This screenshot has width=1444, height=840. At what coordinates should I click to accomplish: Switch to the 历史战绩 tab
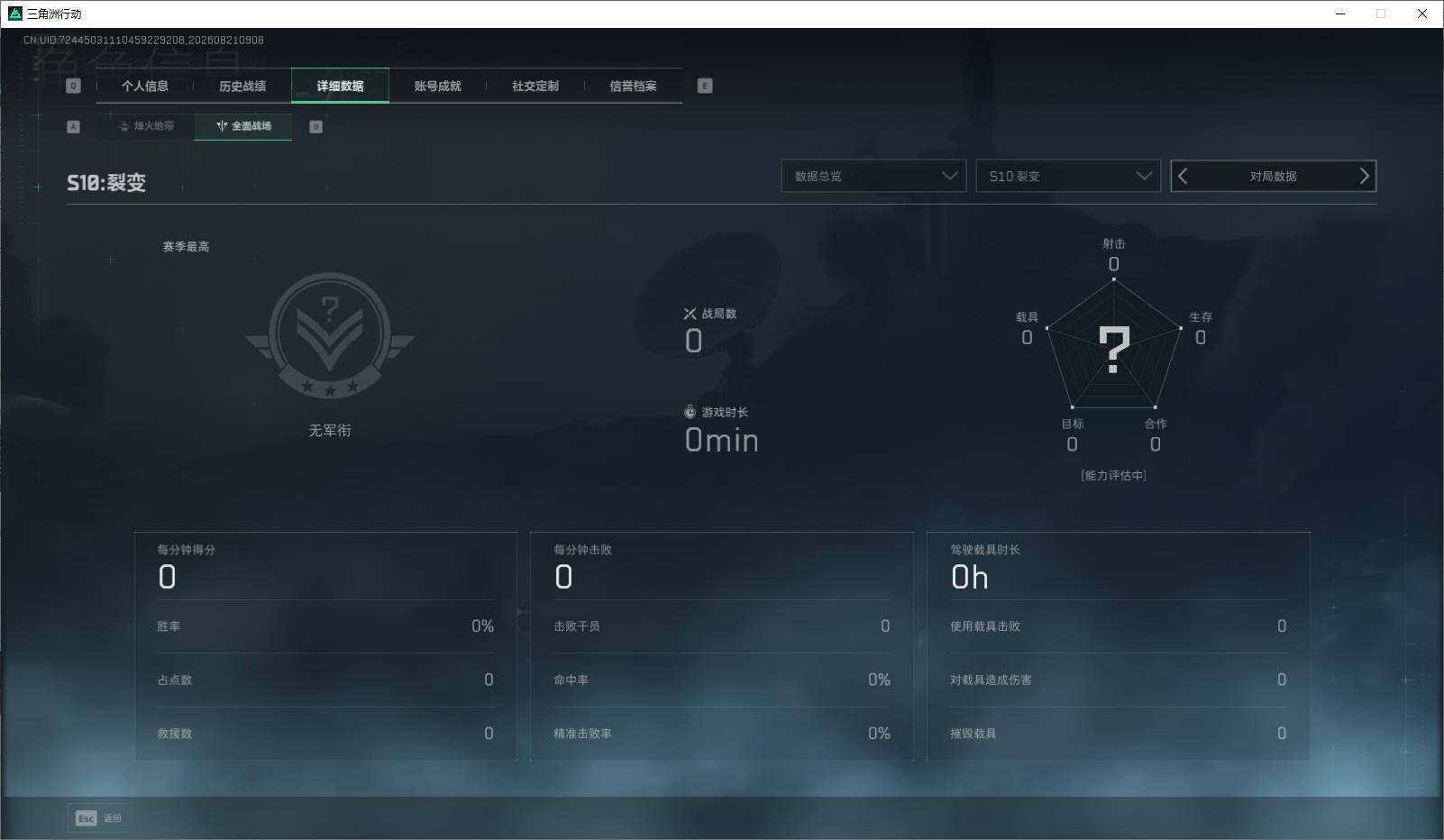(242, 87)
